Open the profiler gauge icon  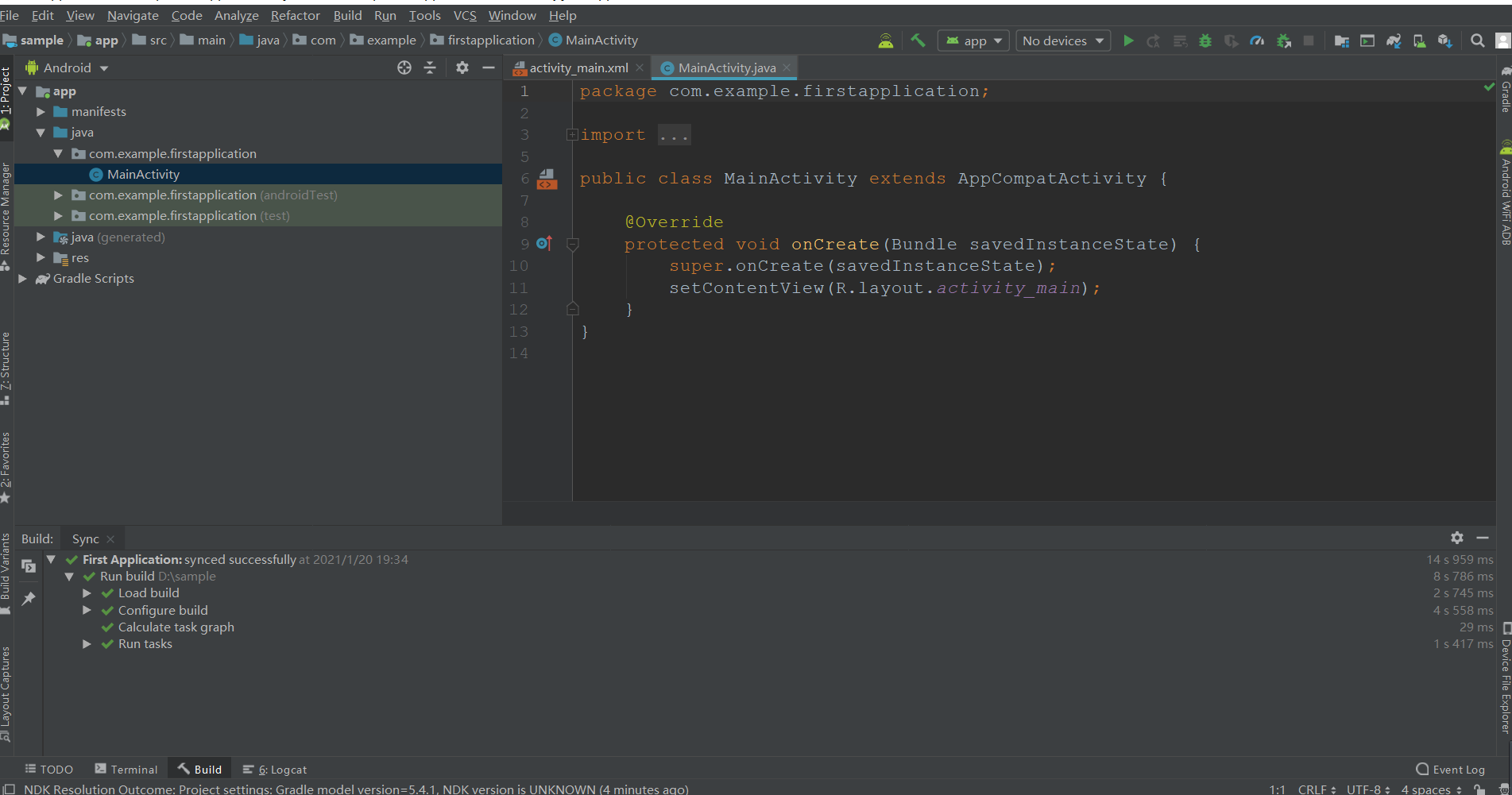[1257, 41]
